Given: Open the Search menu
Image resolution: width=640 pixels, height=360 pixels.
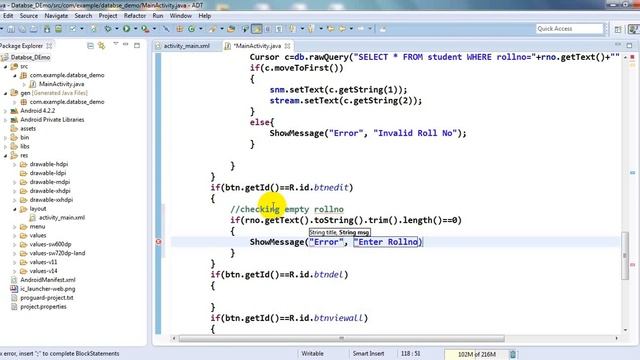Looking at the screenshot, I should [x=83, y=16].
